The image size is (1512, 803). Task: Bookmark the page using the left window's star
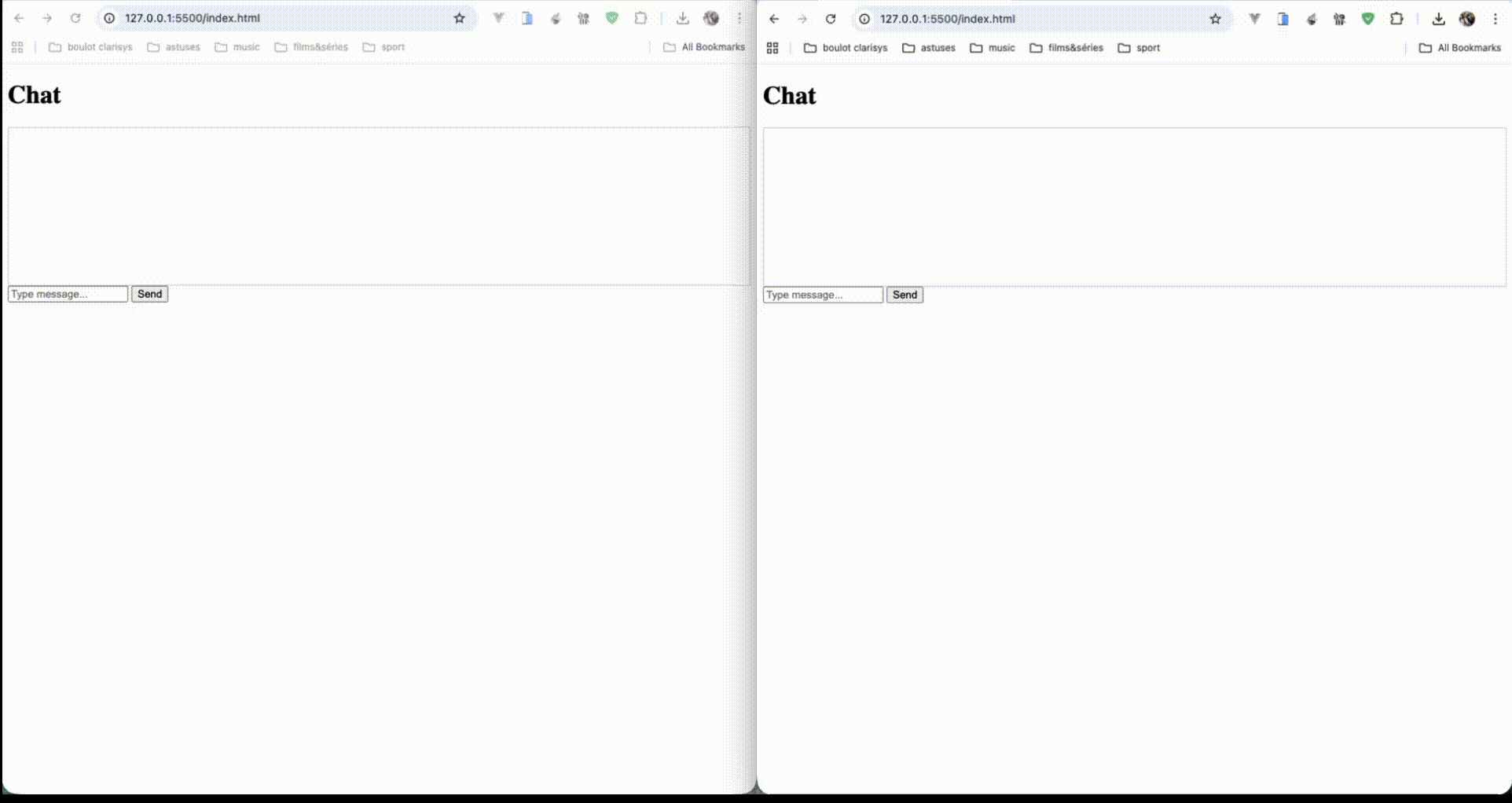pos(460,18)
